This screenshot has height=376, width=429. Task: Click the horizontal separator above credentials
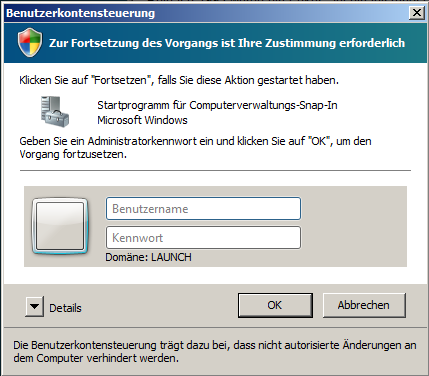[215, 171]
